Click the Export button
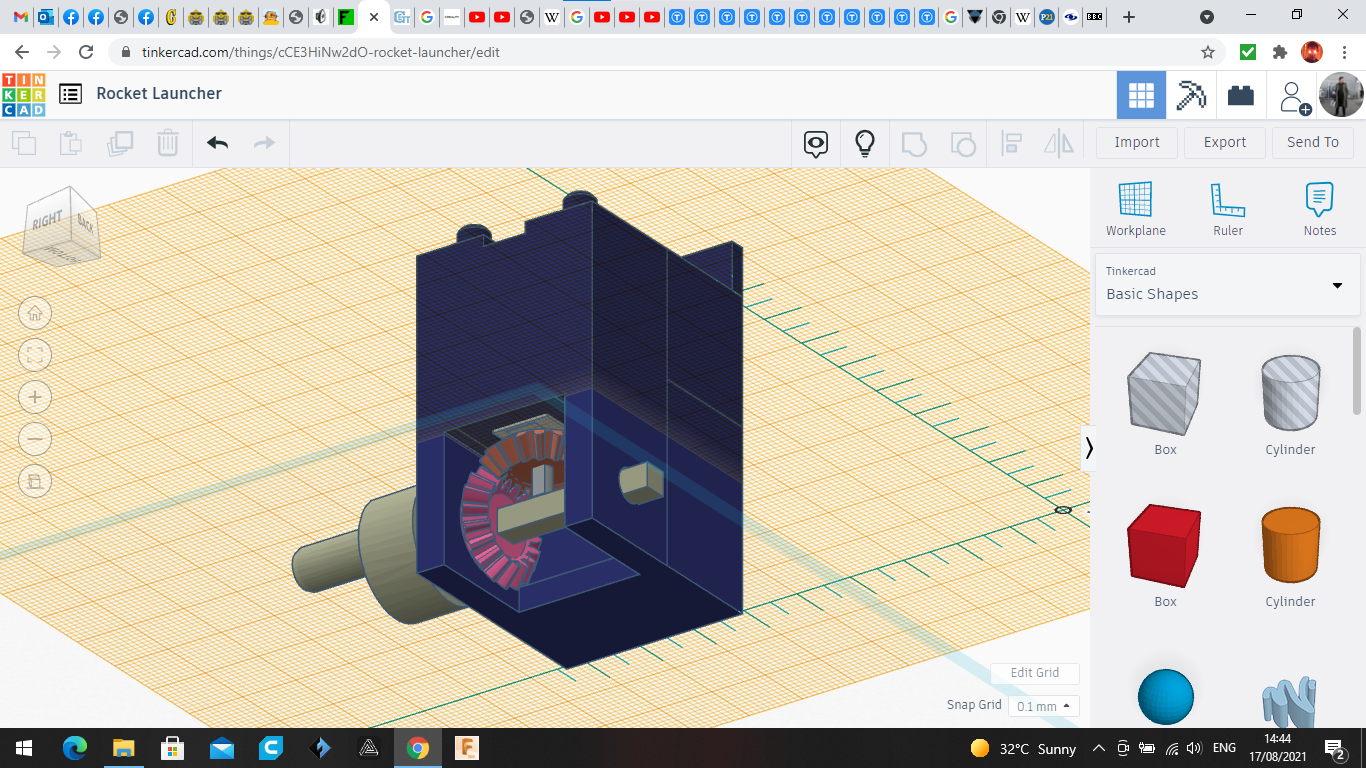The width and height of the screenshot is (1366, 768). 1225,142
